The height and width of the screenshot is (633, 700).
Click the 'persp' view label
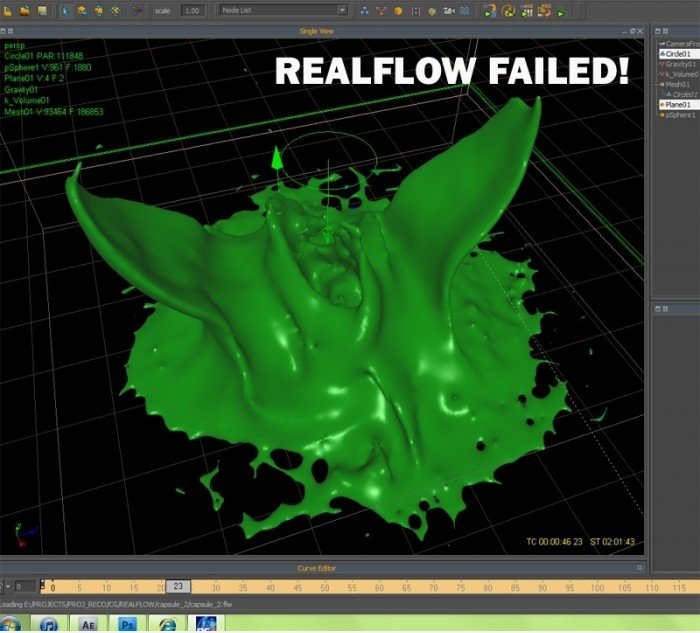[x=15, y=46]
